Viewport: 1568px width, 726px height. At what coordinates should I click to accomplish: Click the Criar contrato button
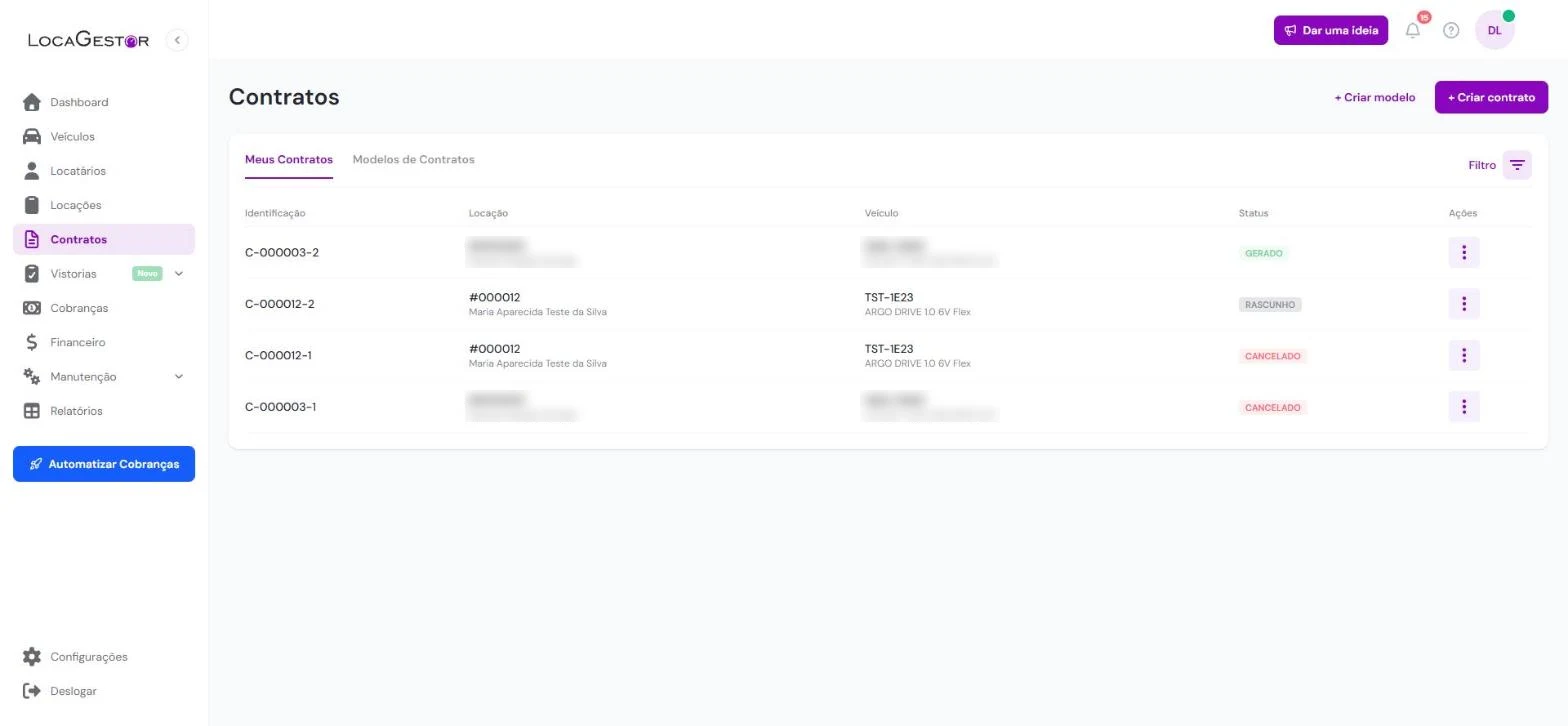coord(1491,97)
